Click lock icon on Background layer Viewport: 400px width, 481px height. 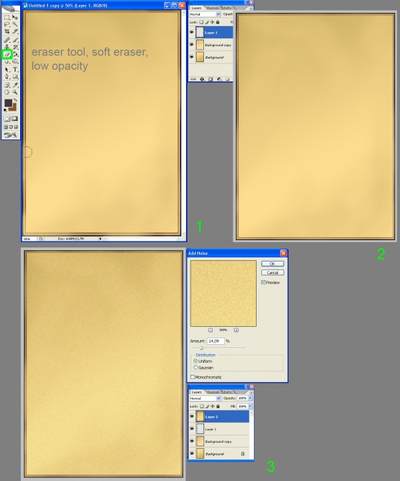coord(242,454)
